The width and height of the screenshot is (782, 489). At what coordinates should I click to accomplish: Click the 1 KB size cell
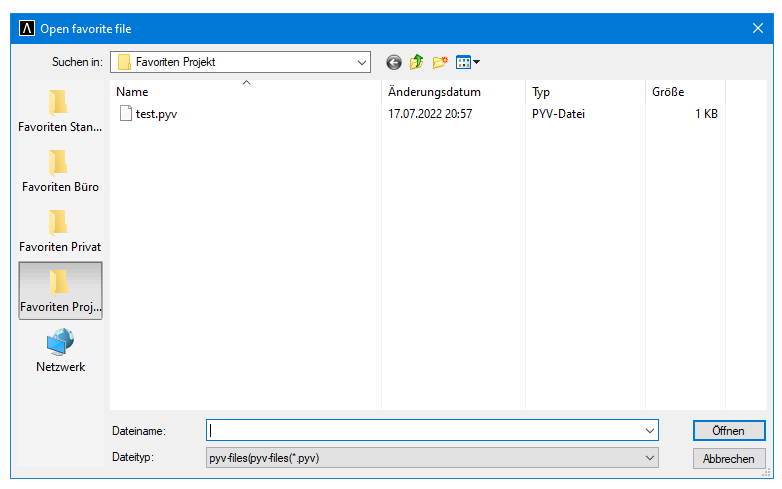[706, 114]
